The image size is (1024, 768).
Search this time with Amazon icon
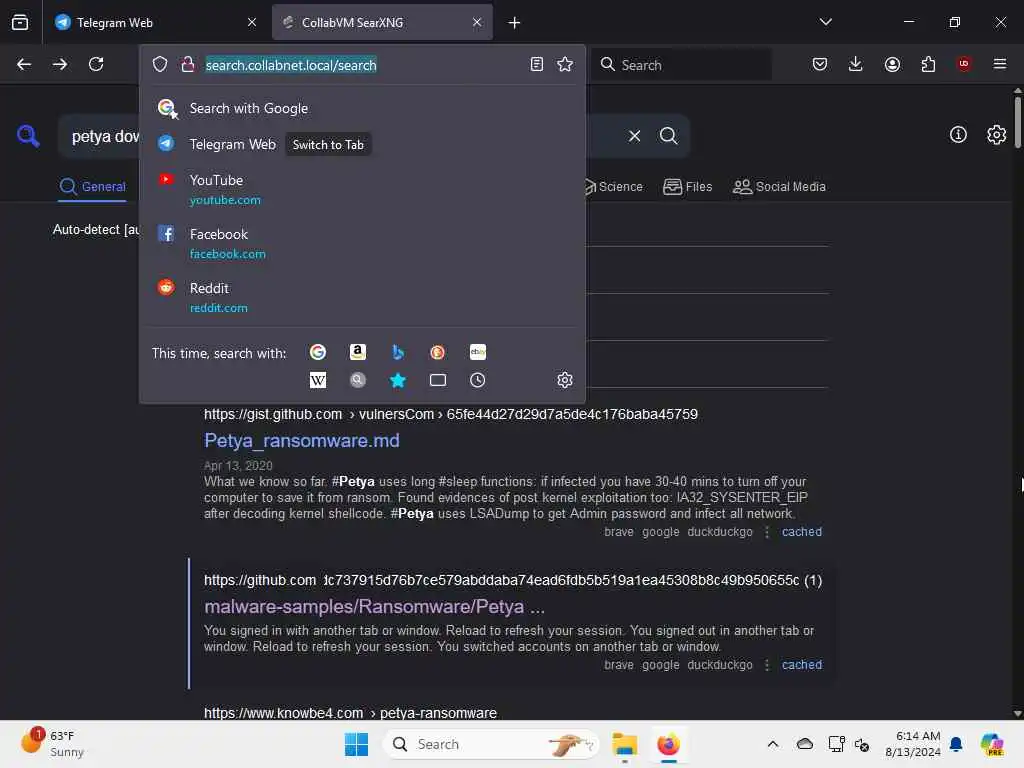(x=358, y=352)
